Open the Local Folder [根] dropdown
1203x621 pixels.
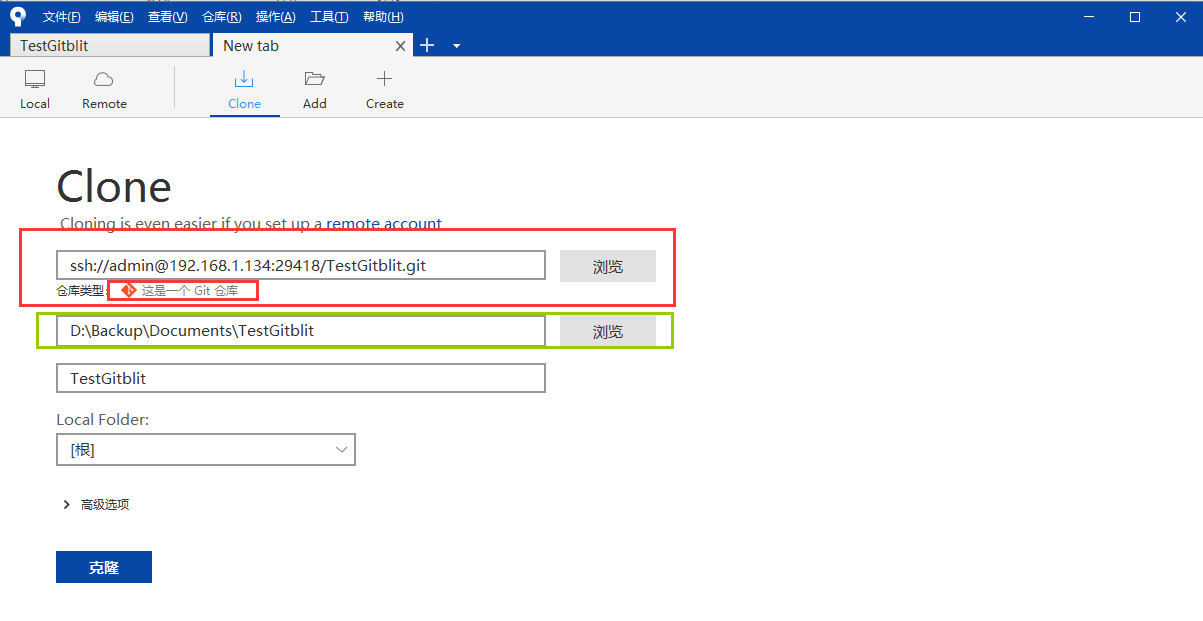[206, 450]
